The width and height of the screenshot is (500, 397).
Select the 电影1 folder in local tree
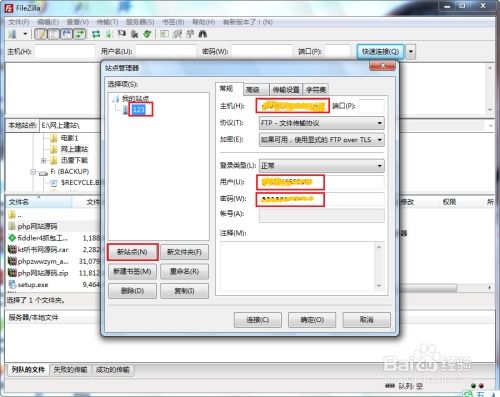[69, 138]
